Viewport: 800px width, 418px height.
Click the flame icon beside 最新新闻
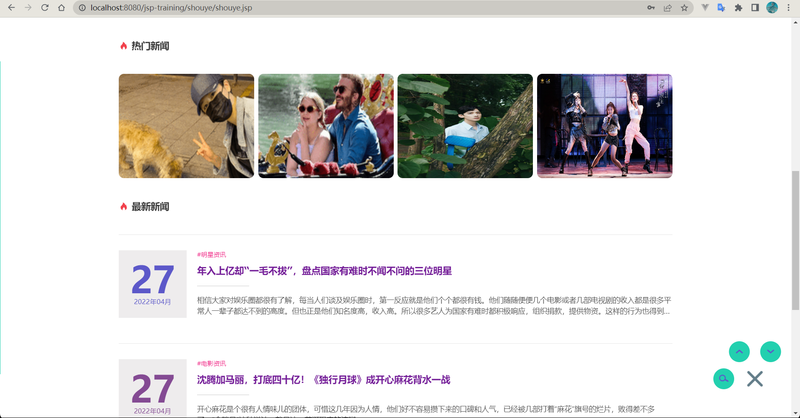(x=123, y=207)
